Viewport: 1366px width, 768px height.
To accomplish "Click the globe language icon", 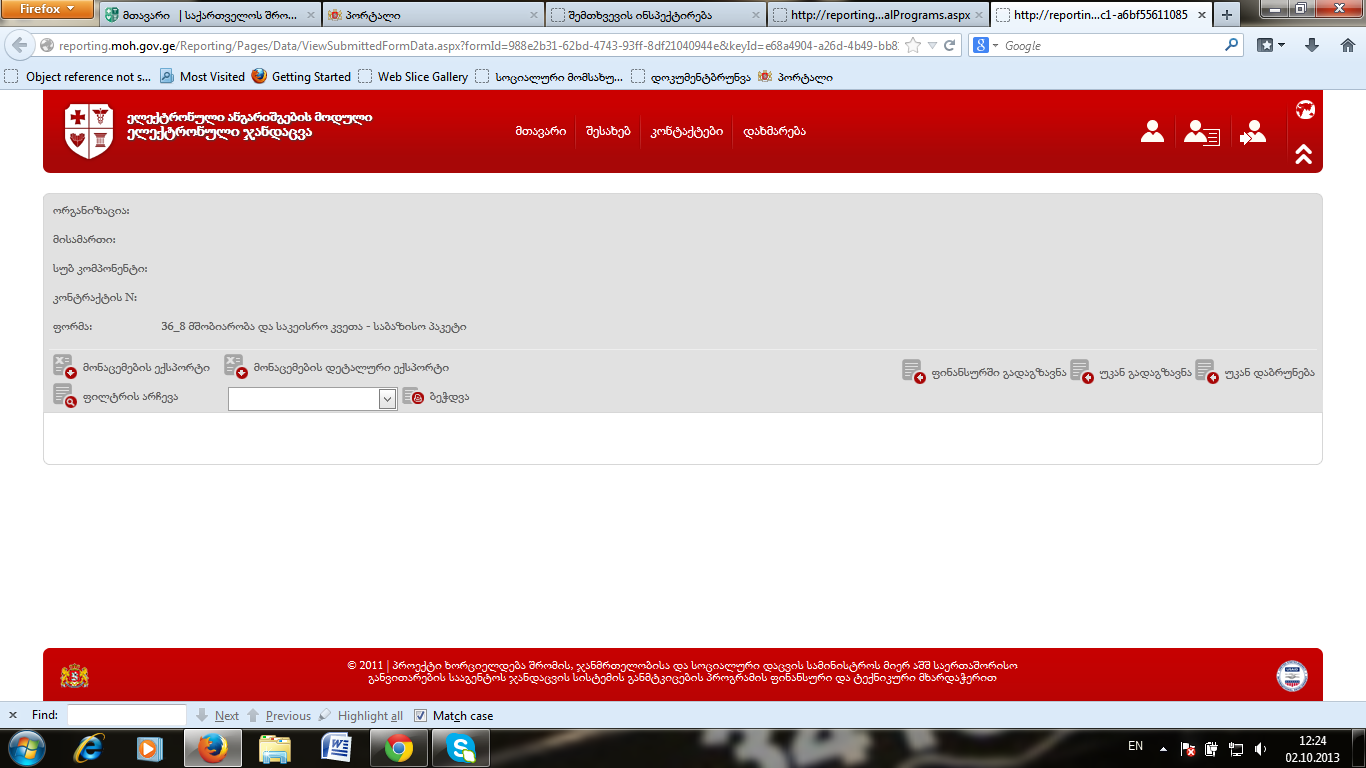I will click(x=1304, y=110).
